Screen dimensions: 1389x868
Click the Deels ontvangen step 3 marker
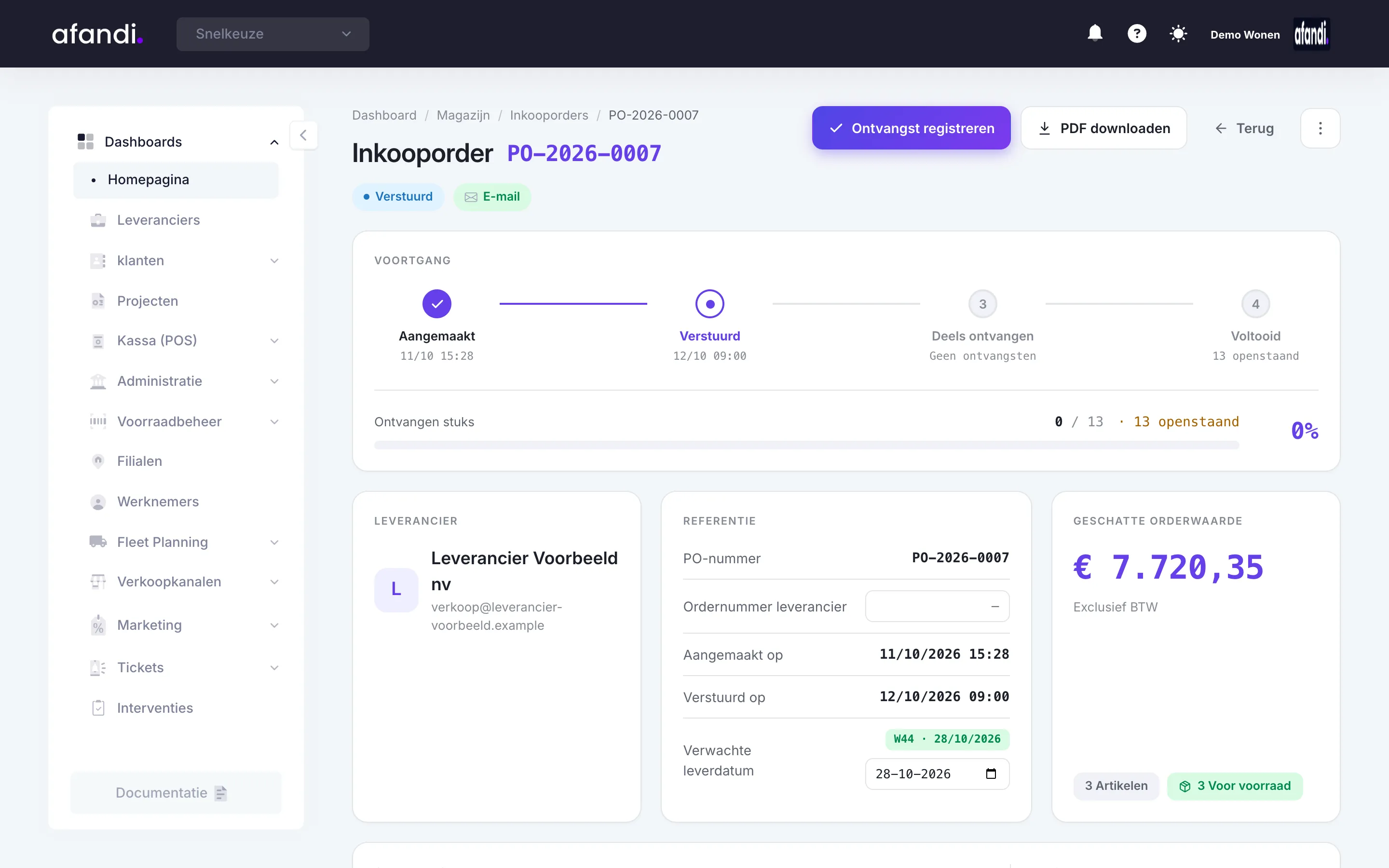pyautogui.click(x=982, y=304)
